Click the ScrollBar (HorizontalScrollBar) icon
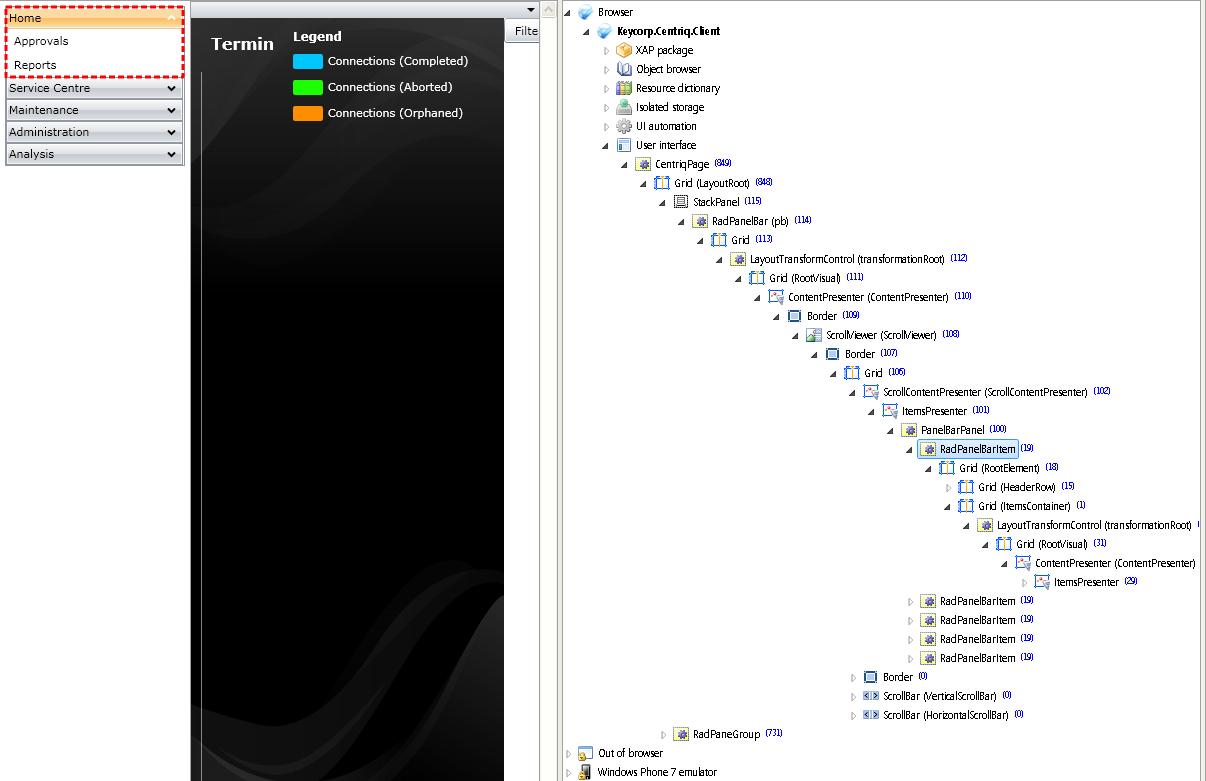The height and width of the screenshot is (781, 1206). (x=871, y=715)
